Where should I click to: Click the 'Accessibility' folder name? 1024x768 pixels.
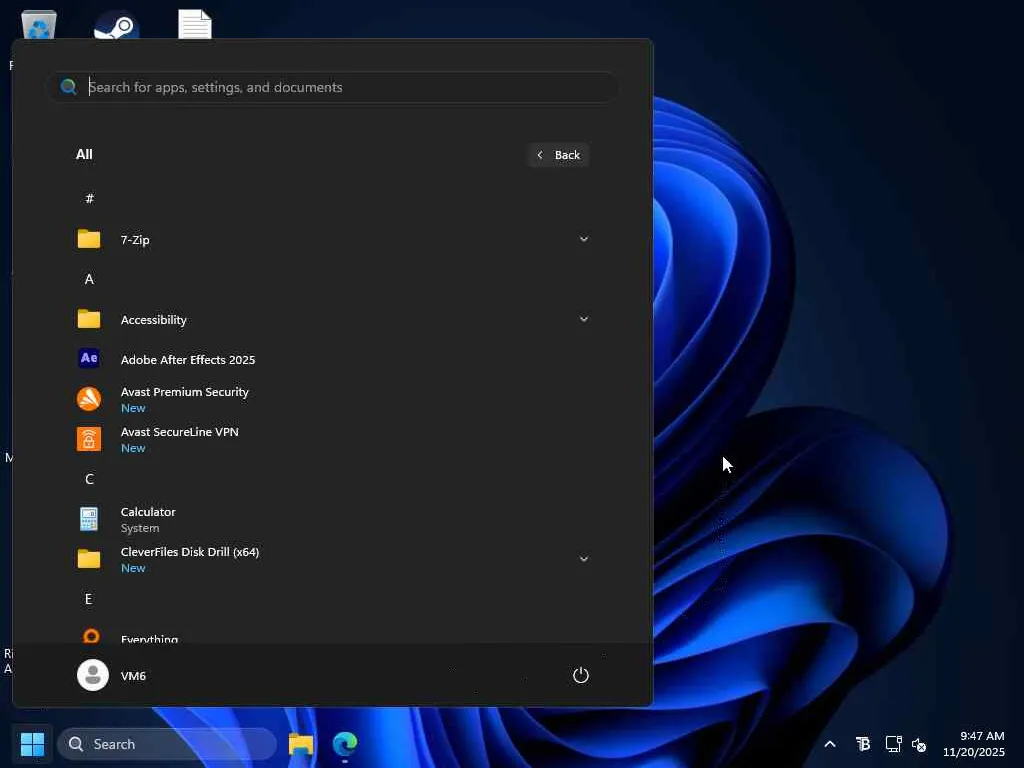pos(153,320)
